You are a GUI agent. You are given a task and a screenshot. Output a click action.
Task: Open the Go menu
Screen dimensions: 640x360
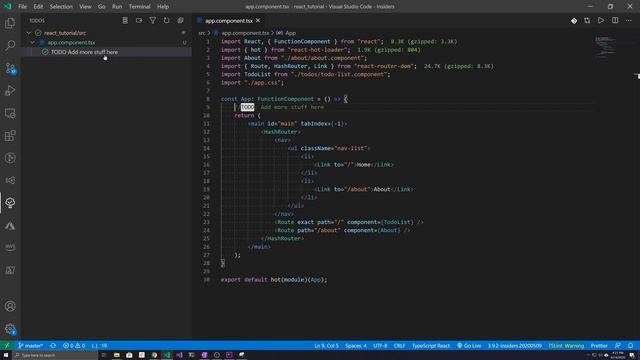coord(102,7)
